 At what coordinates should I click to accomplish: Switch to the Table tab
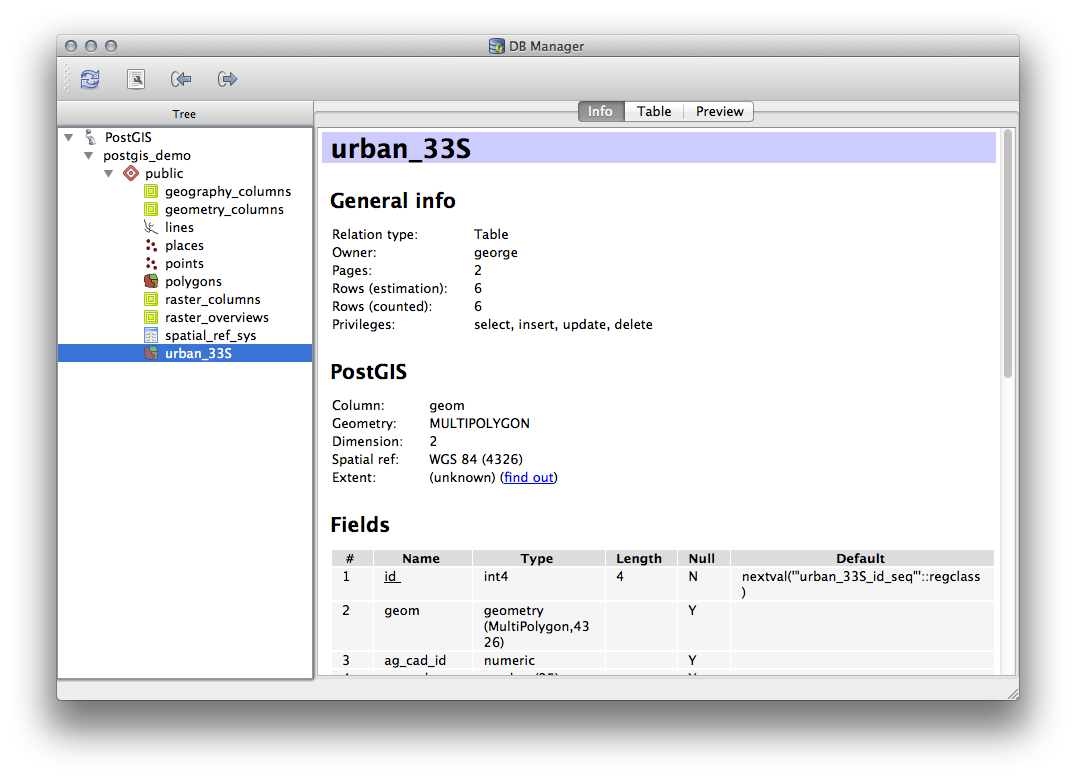click(x=654, y=111)
